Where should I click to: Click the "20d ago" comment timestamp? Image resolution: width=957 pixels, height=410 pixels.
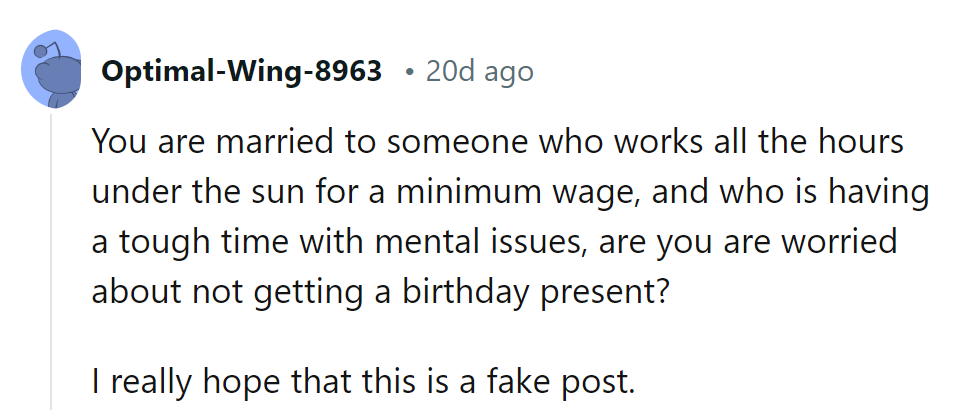(x=479, y=72)
